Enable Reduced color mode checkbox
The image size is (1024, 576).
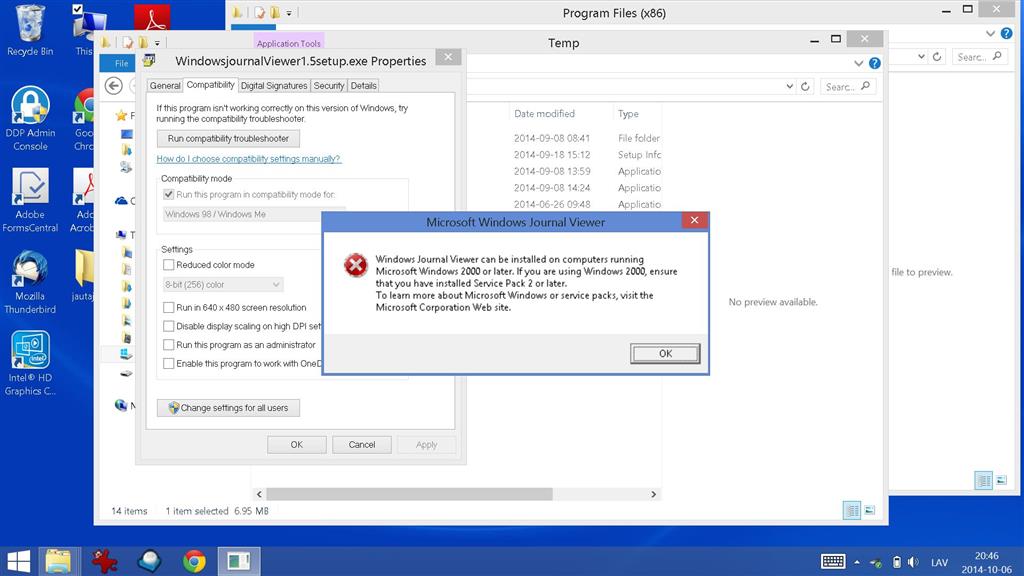click(168, 264)
